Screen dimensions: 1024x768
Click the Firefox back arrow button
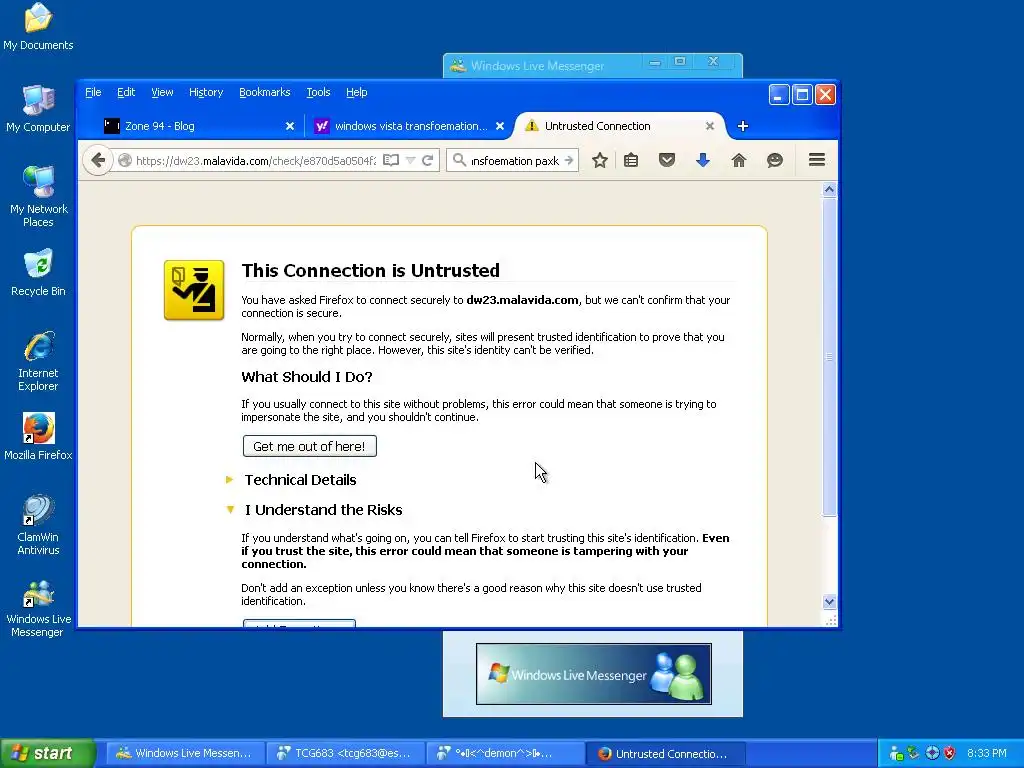tap(98, 160)
